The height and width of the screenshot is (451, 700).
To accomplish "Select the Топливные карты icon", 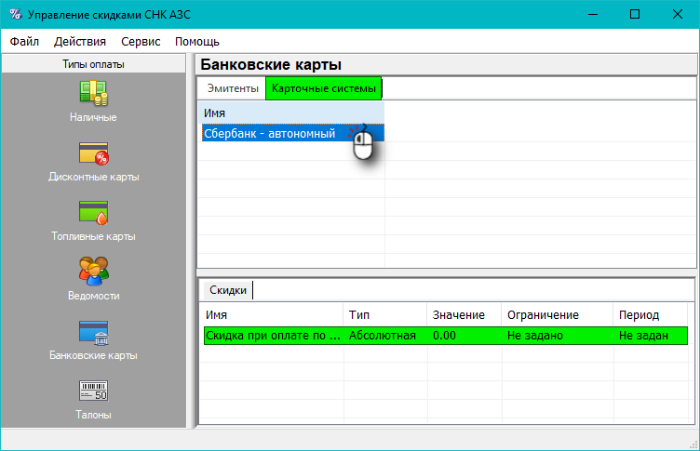I will (x=93, y=212).
